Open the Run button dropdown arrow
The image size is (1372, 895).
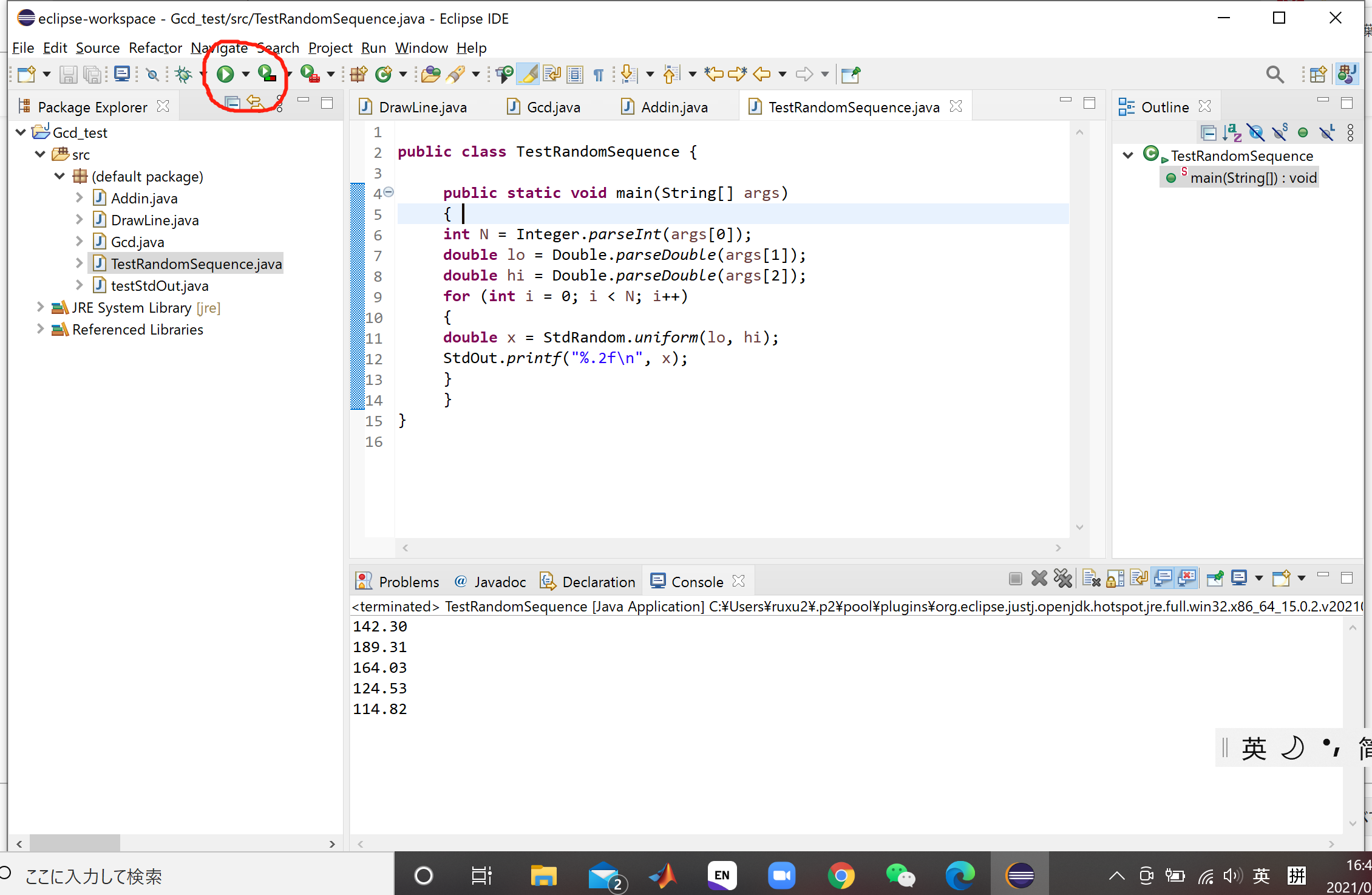[x=245, y=73]
